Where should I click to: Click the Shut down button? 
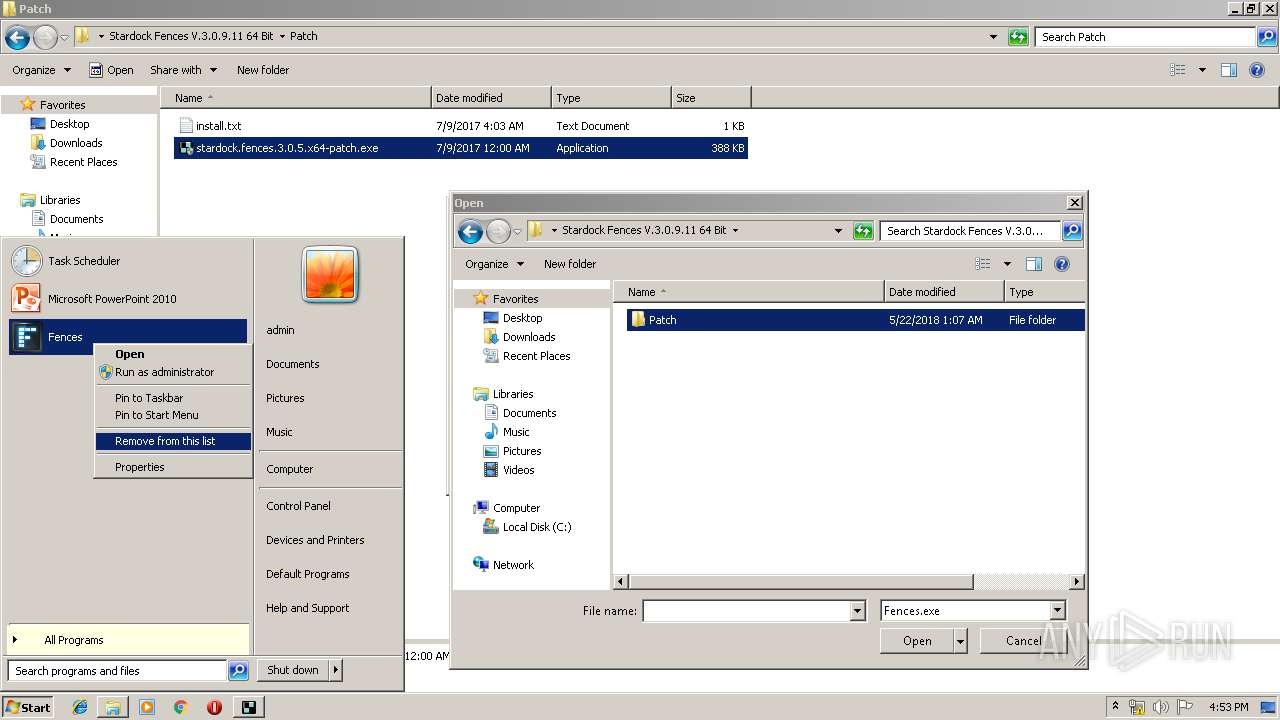tap(293, 670)
